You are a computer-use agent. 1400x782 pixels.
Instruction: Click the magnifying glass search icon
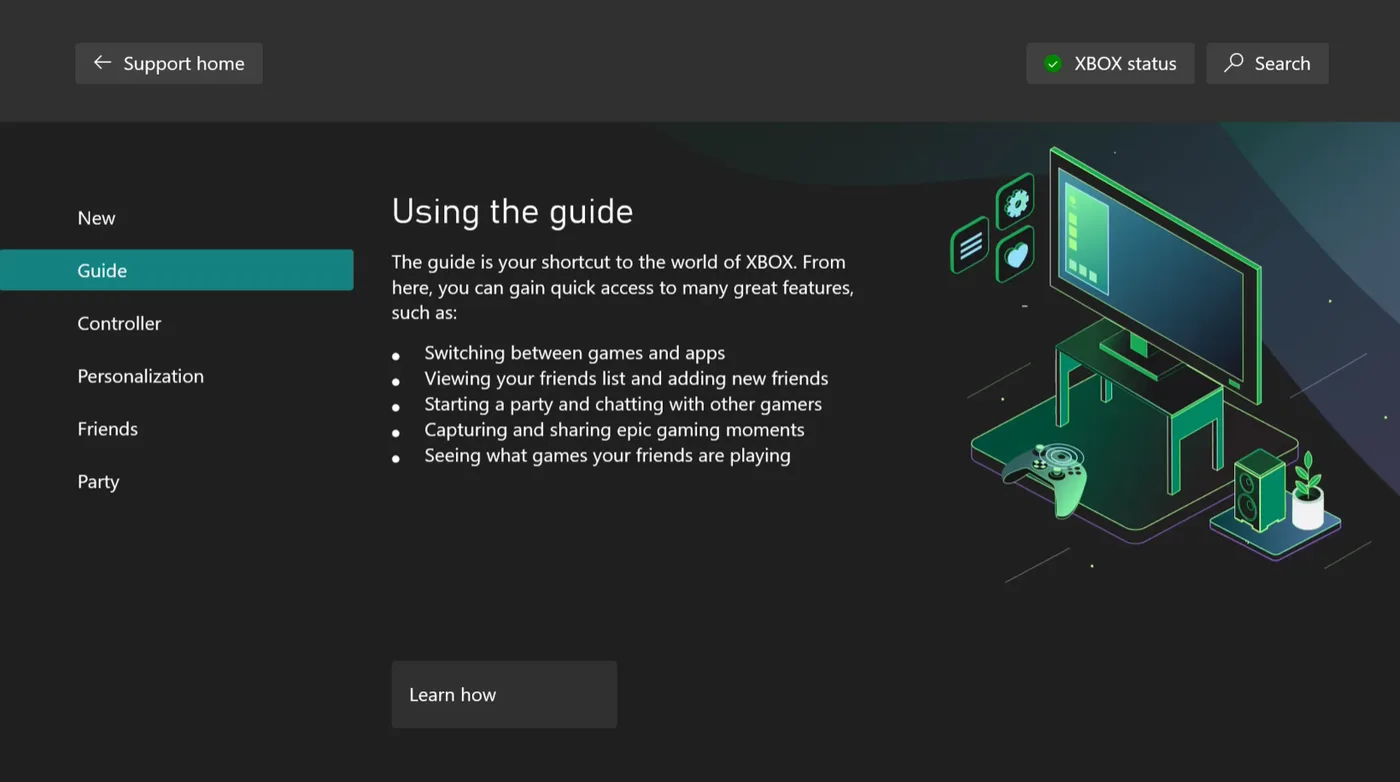point(1234,63)
